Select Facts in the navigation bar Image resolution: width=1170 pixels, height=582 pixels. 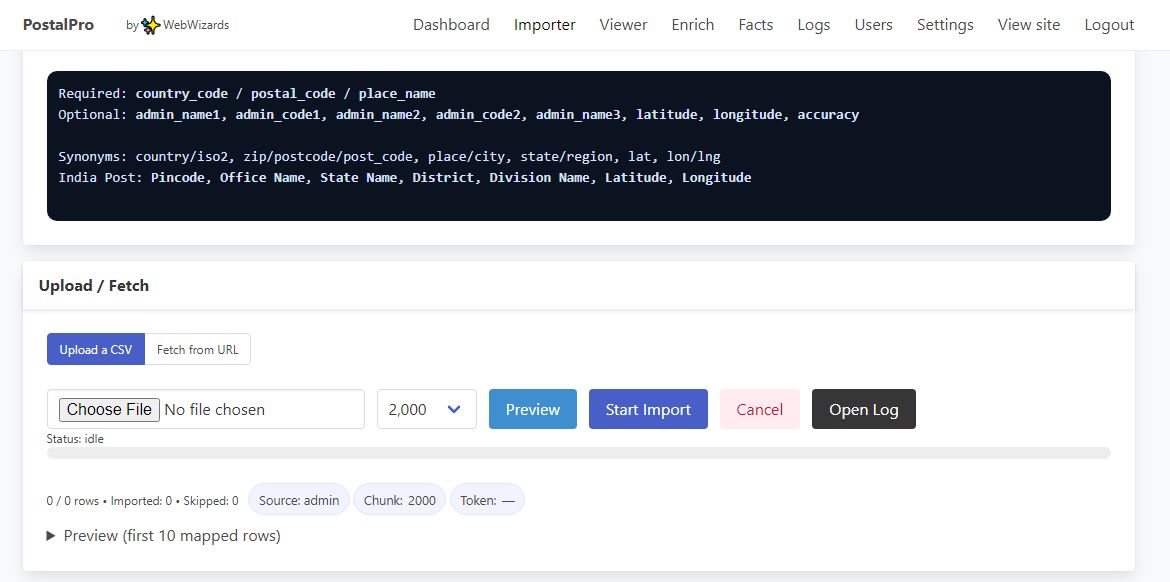755,25
